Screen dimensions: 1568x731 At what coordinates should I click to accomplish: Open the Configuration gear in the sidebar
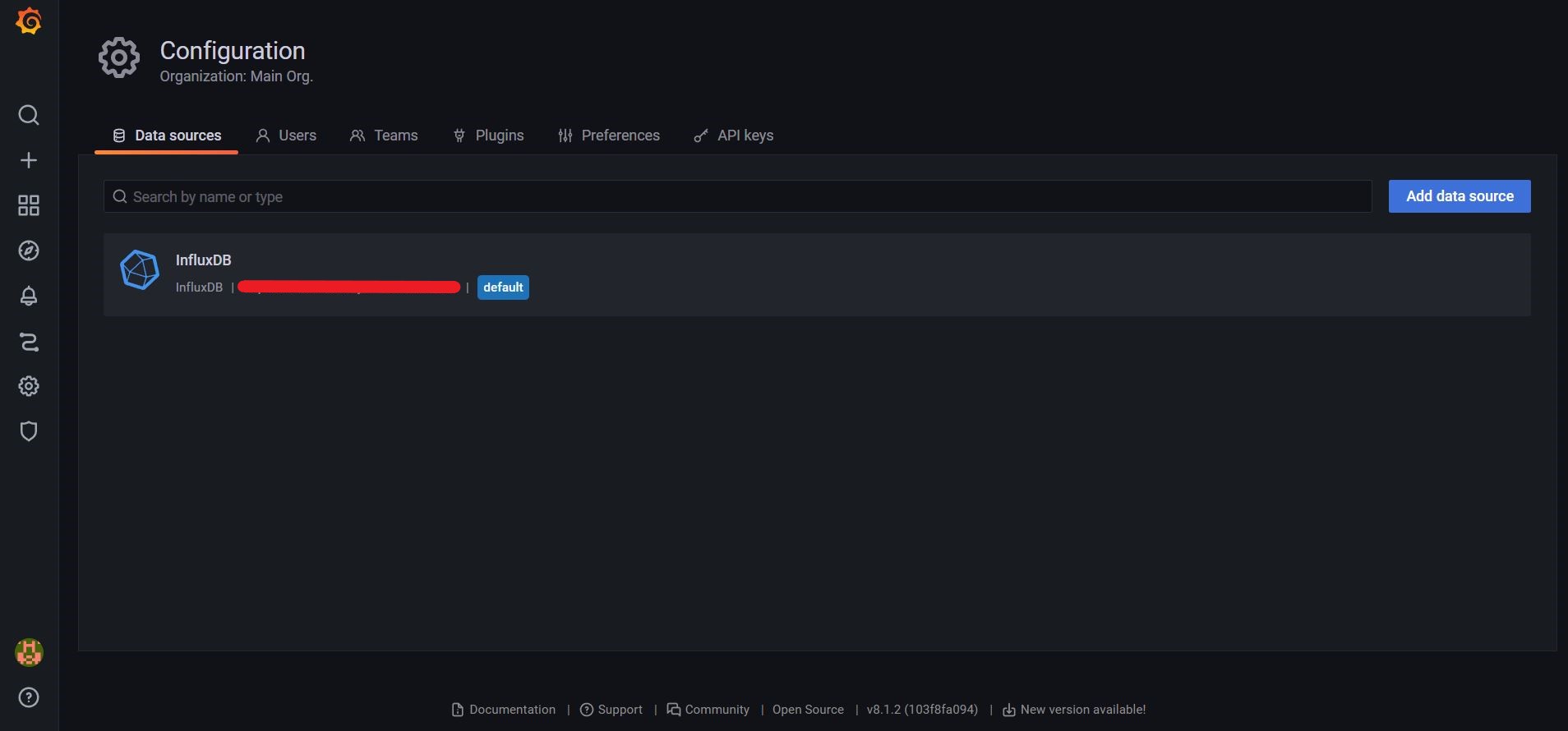pos(29,386)
